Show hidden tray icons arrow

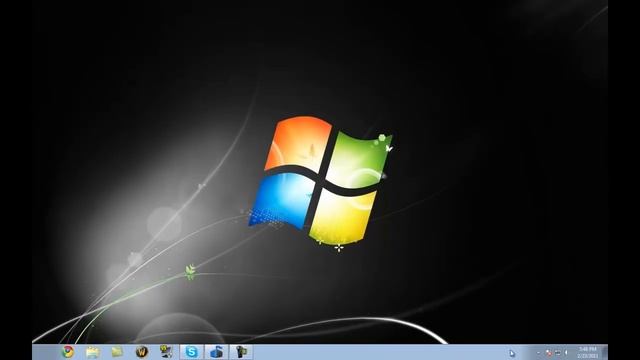pyautogui.click(x=538, y=353)
